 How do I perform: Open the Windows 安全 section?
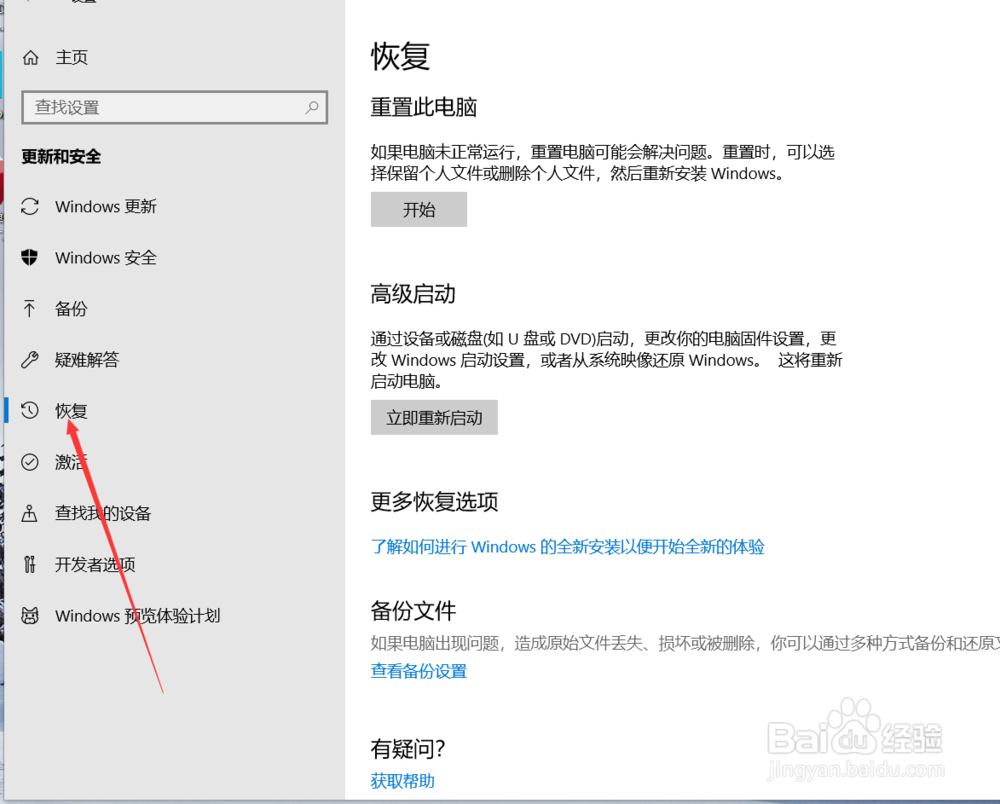pyautogui.click(x=106, y=258)
